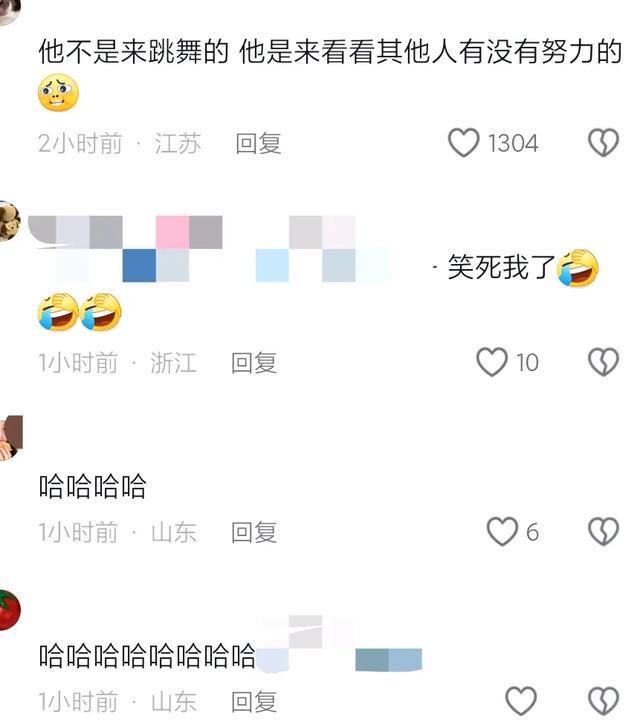Dislike the 哈哈哈哈 comment from 山东

click(x=603, y=531)
